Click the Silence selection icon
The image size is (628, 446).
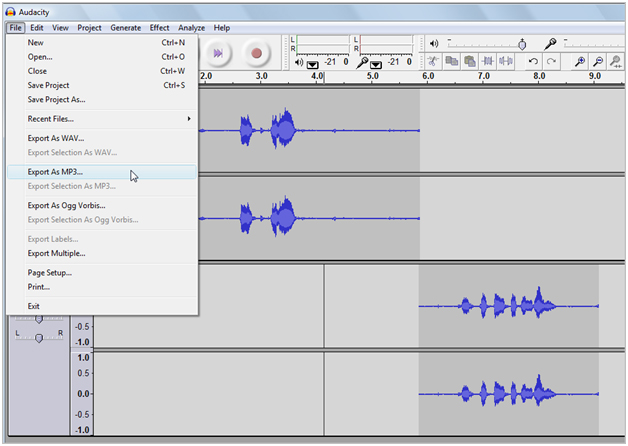(506, 61)
